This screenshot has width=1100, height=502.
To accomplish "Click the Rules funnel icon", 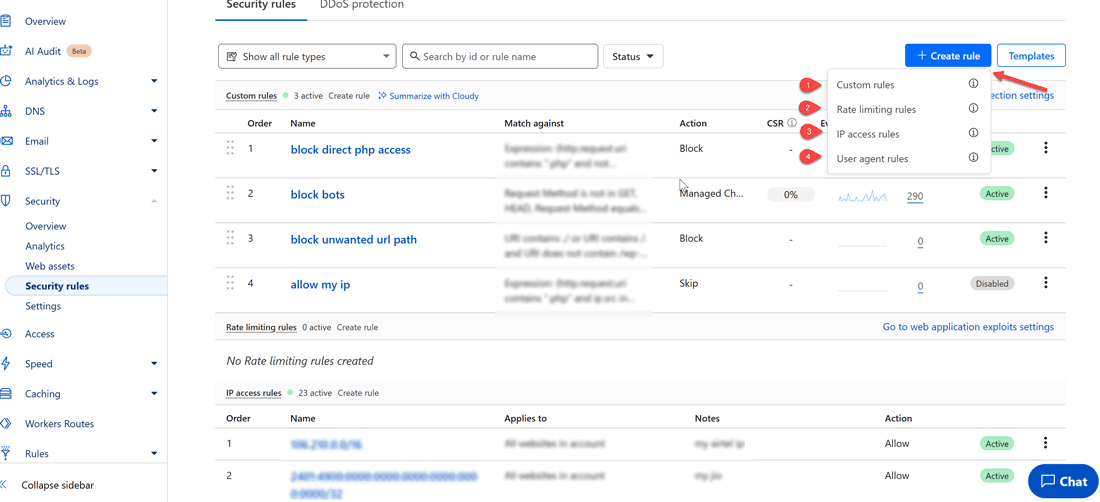I will point(6,454).
